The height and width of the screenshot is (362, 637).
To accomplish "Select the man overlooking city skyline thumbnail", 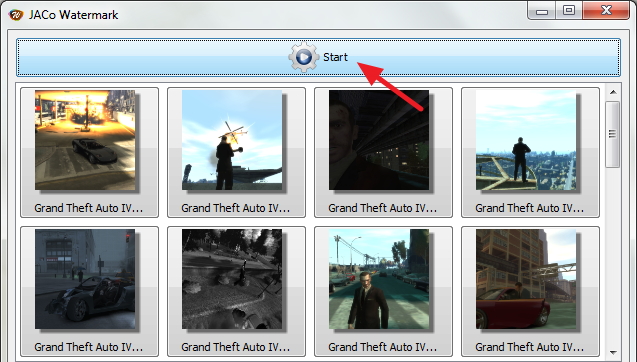I will tap(530, 152).
